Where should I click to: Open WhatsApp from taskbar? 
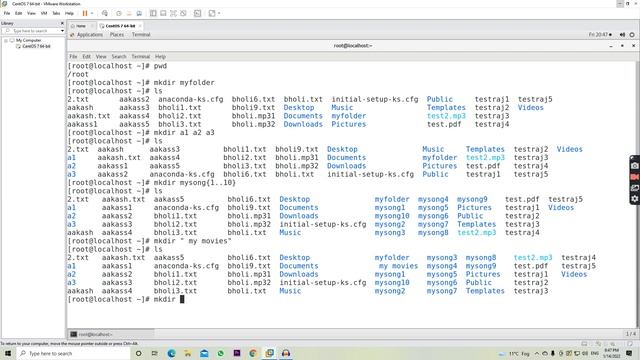[220, 353]
